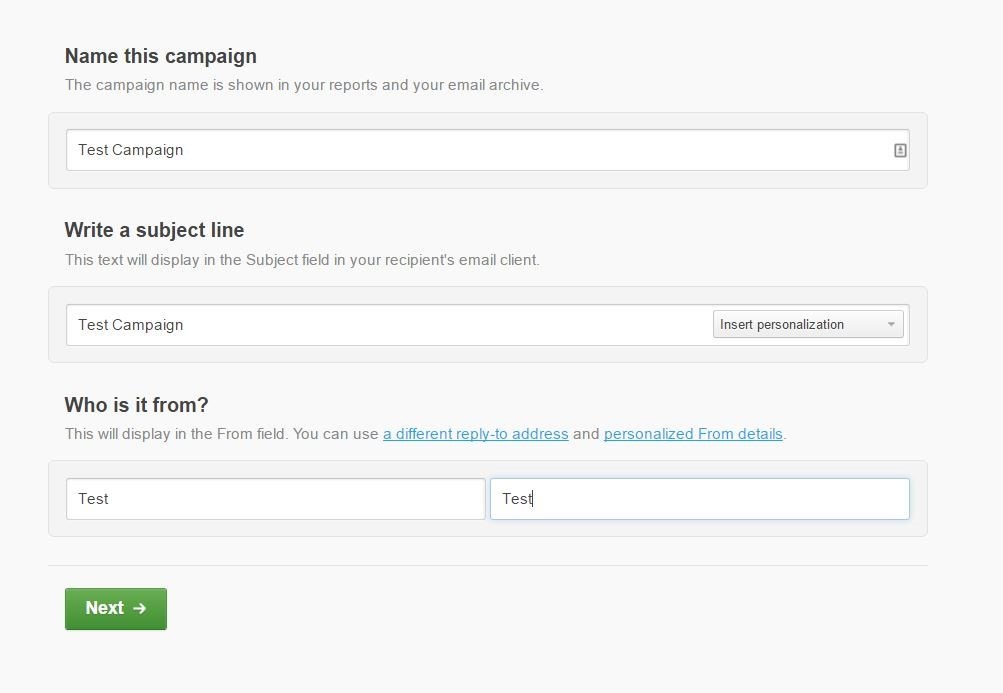Click the 'Name this campaign' heading
This screenshot has width=1003, height=693.
161,56
